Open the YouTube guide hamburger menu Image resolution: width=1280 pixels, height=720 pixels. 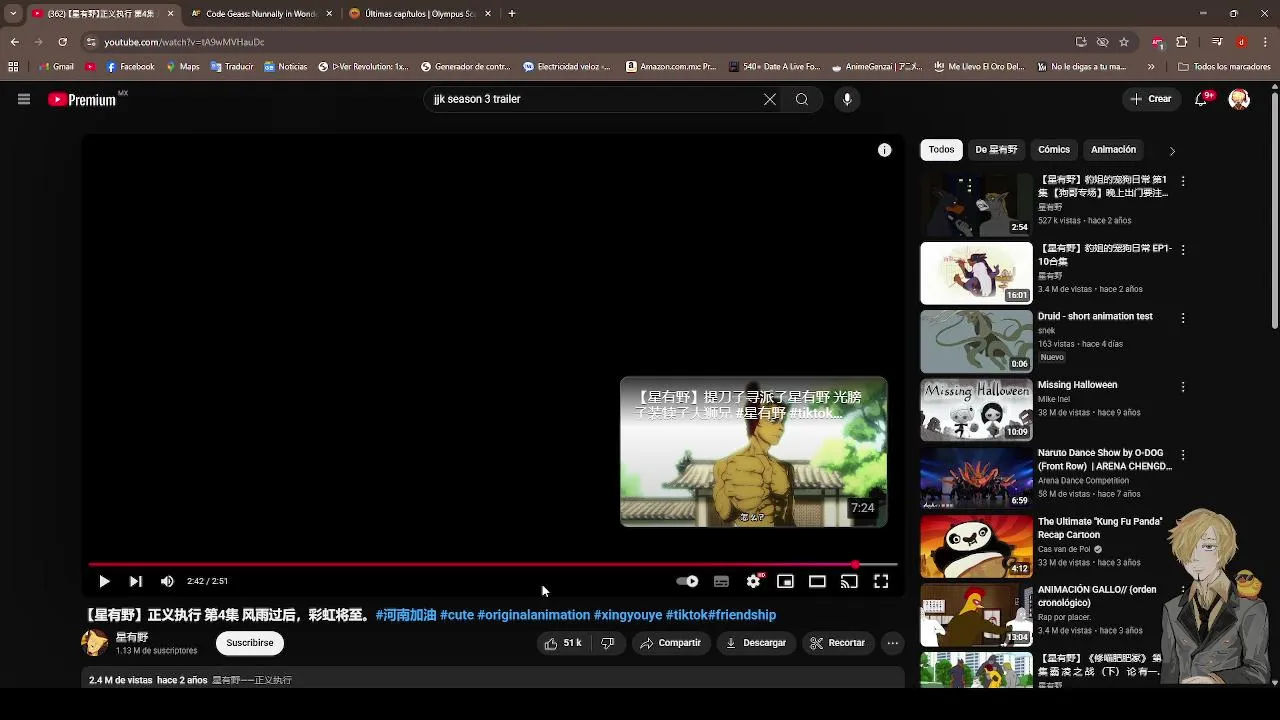click(x=24, y=99)
